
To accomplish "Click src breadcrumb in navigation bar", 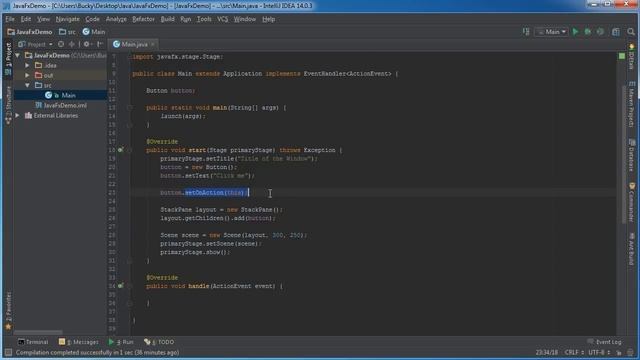I will point(67,32).
